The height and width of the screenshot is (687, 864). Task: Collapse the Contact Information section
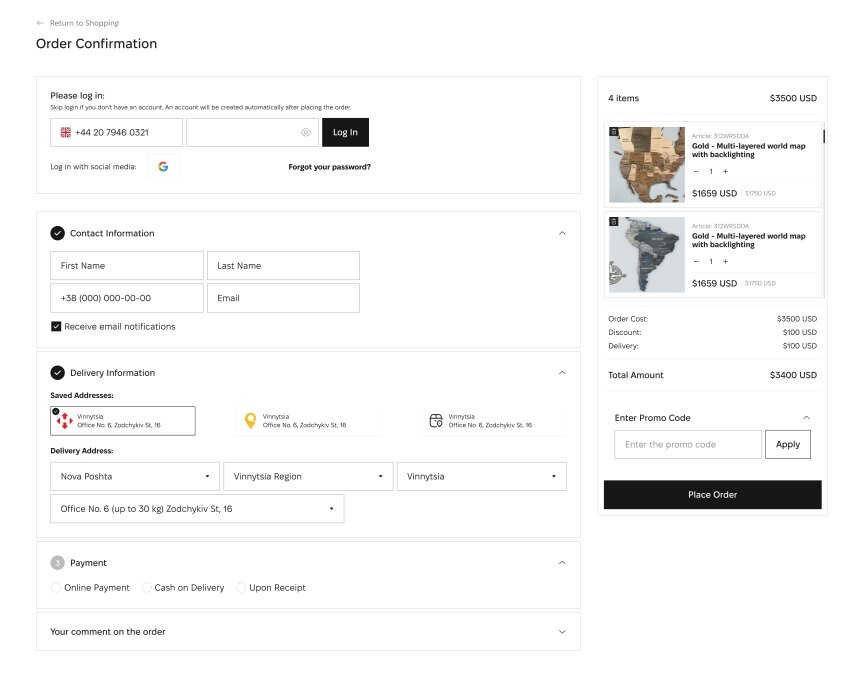coord(562,233)
